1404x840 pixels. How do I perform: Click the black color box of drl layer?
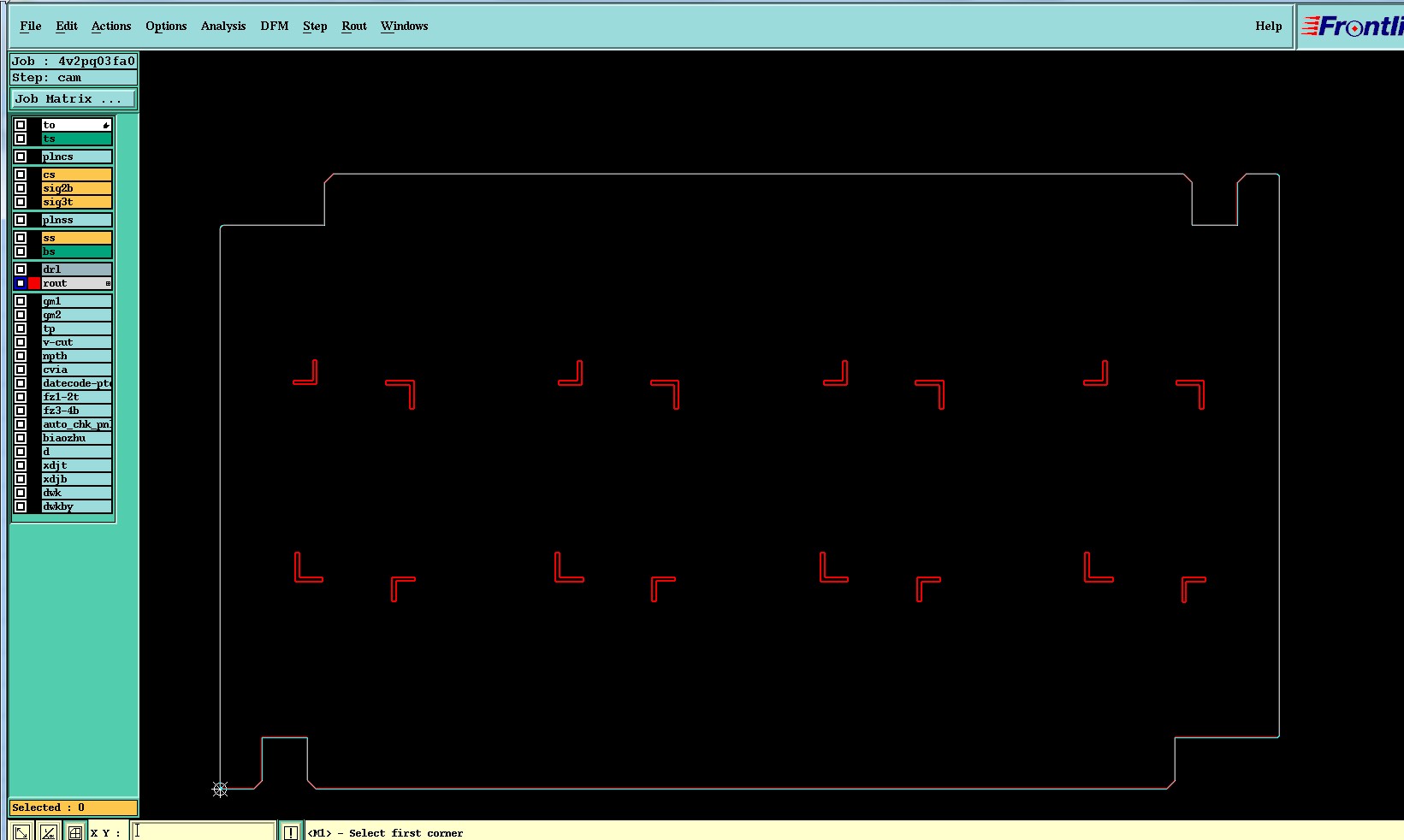(x=34, y=269)
